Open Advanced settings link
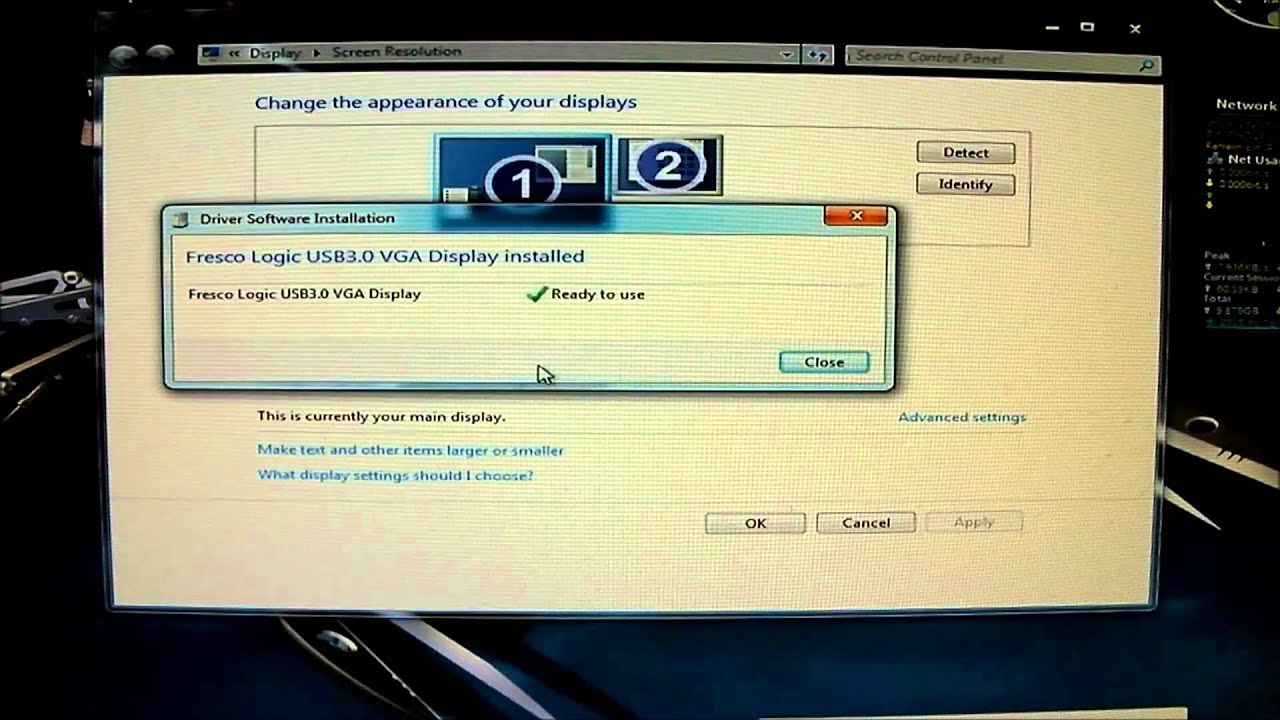This screenshot has width=1280, height=720. pyautogui.click(x=962, y=417)
